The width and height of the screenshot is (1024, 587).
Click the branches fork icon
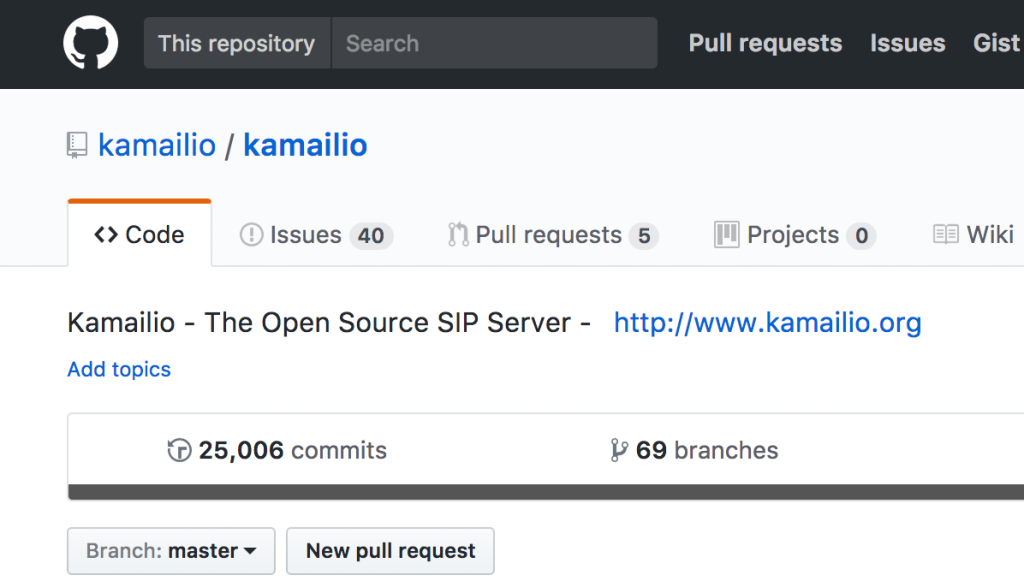click(x=618, y=450)
